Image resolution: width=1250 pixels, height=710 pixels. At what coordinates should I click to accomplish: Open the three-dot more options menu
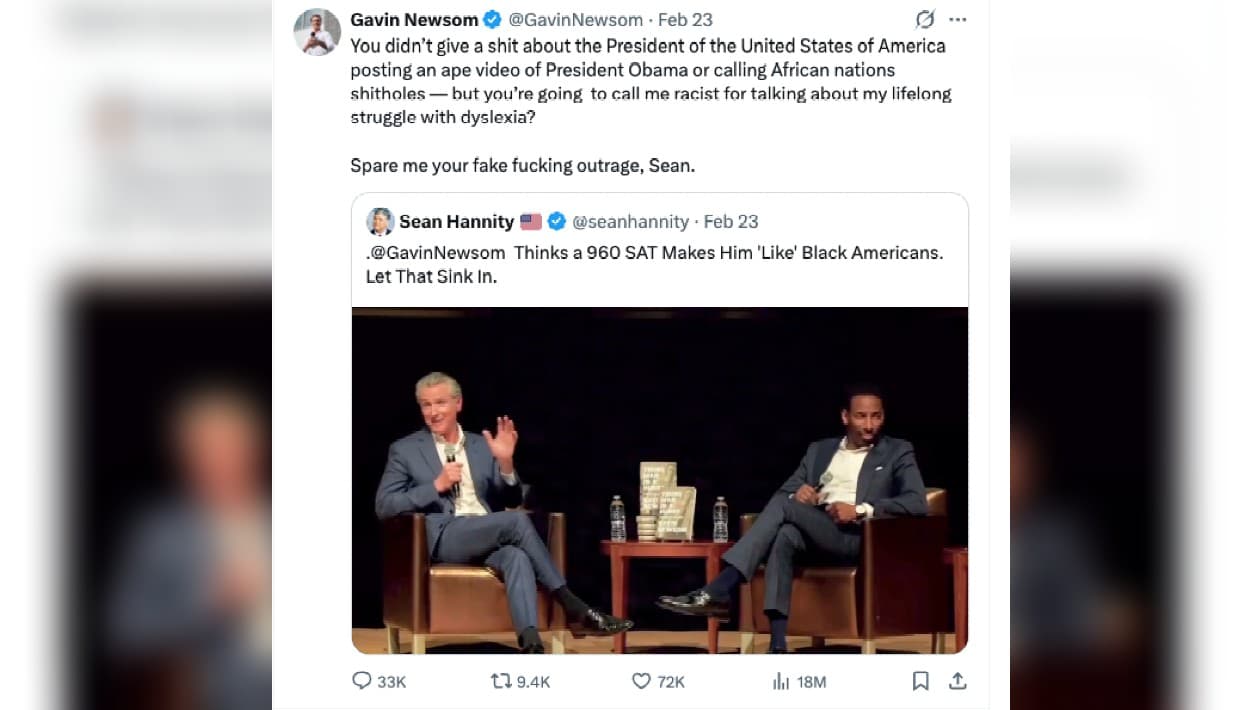pyautogui.click(x=958, y=20)
